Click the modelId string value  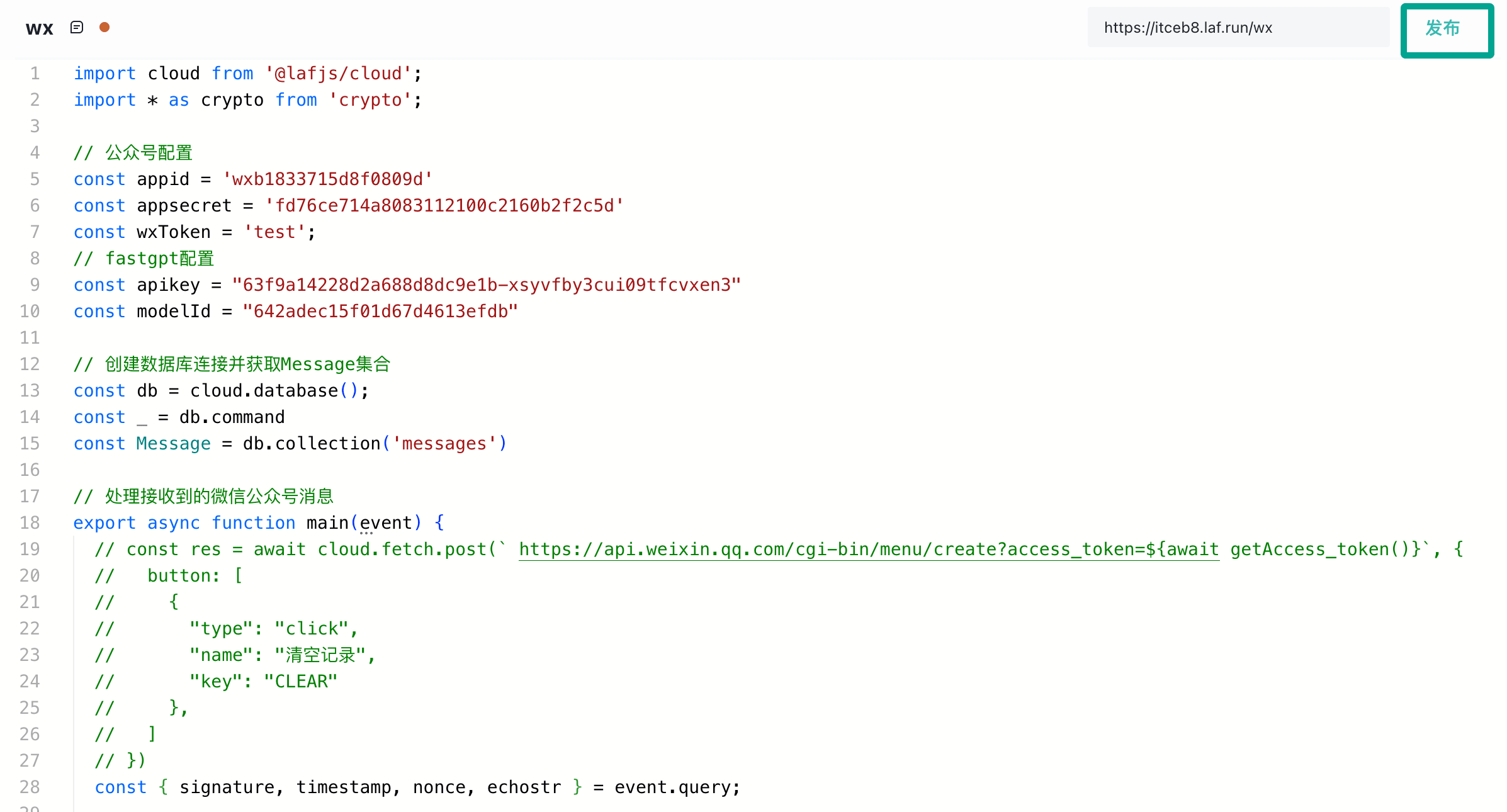(x=380, y=312)
